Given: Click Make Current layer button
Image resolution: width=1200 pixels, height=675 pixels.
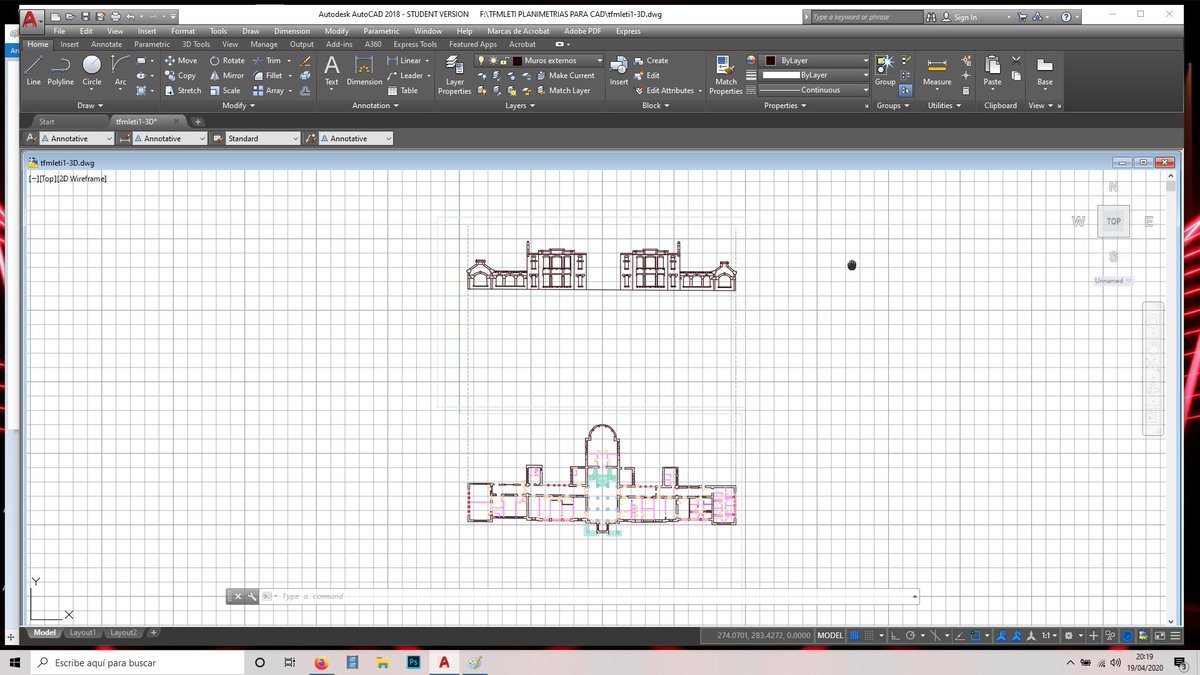Looking at the screenshot, I should coord(564,75).
